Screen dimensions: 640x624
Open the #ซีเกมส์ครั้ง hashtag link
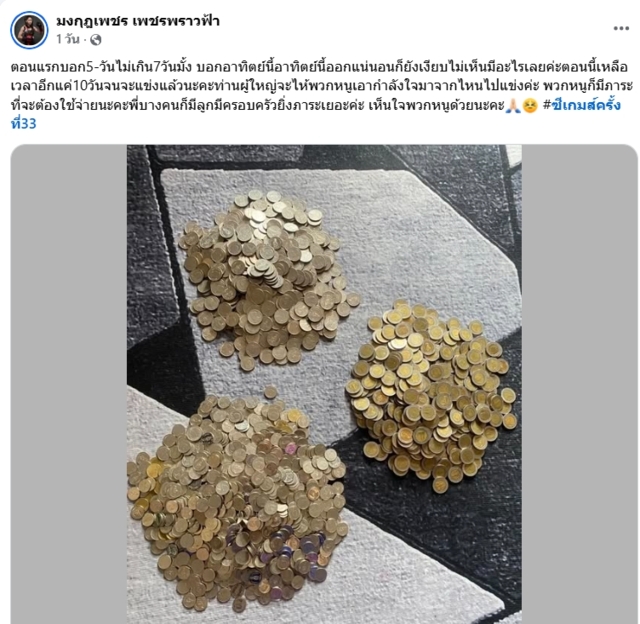pyautogui.click(x=582, y=105)
